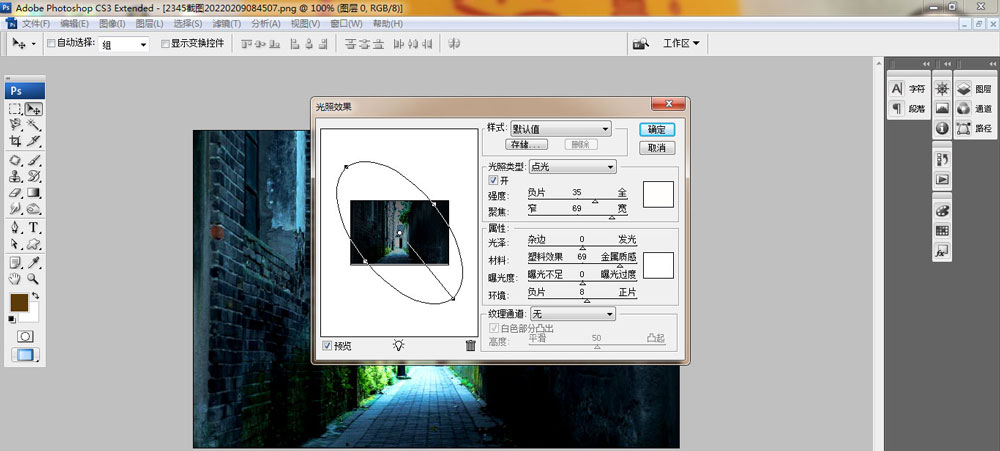Open the 窗口(W) menu

[346, 24]
